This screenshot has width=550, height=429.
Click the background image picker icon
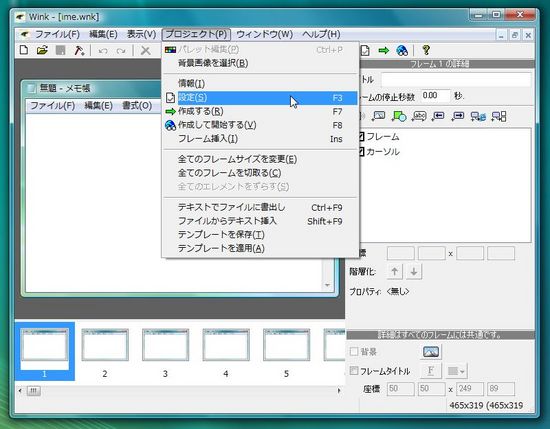coord(431,351)
